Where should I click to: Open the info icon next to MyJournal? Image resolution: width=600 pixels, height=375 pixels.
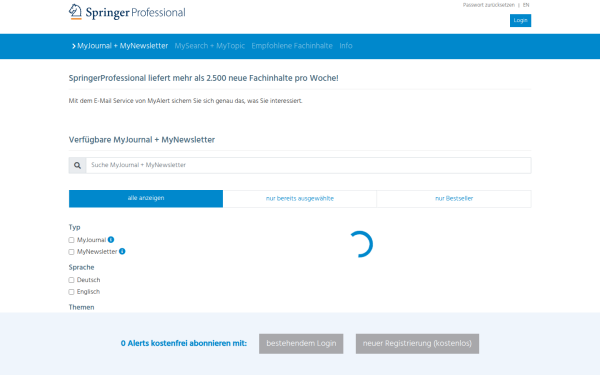pos(111,240)
